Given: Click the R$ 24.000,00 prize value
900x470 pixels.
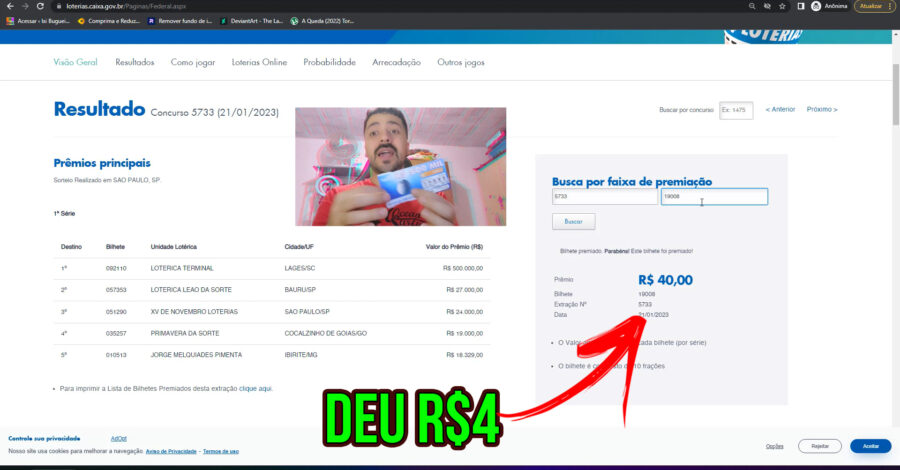Looking at the screenshot, I should pos(464,312).
